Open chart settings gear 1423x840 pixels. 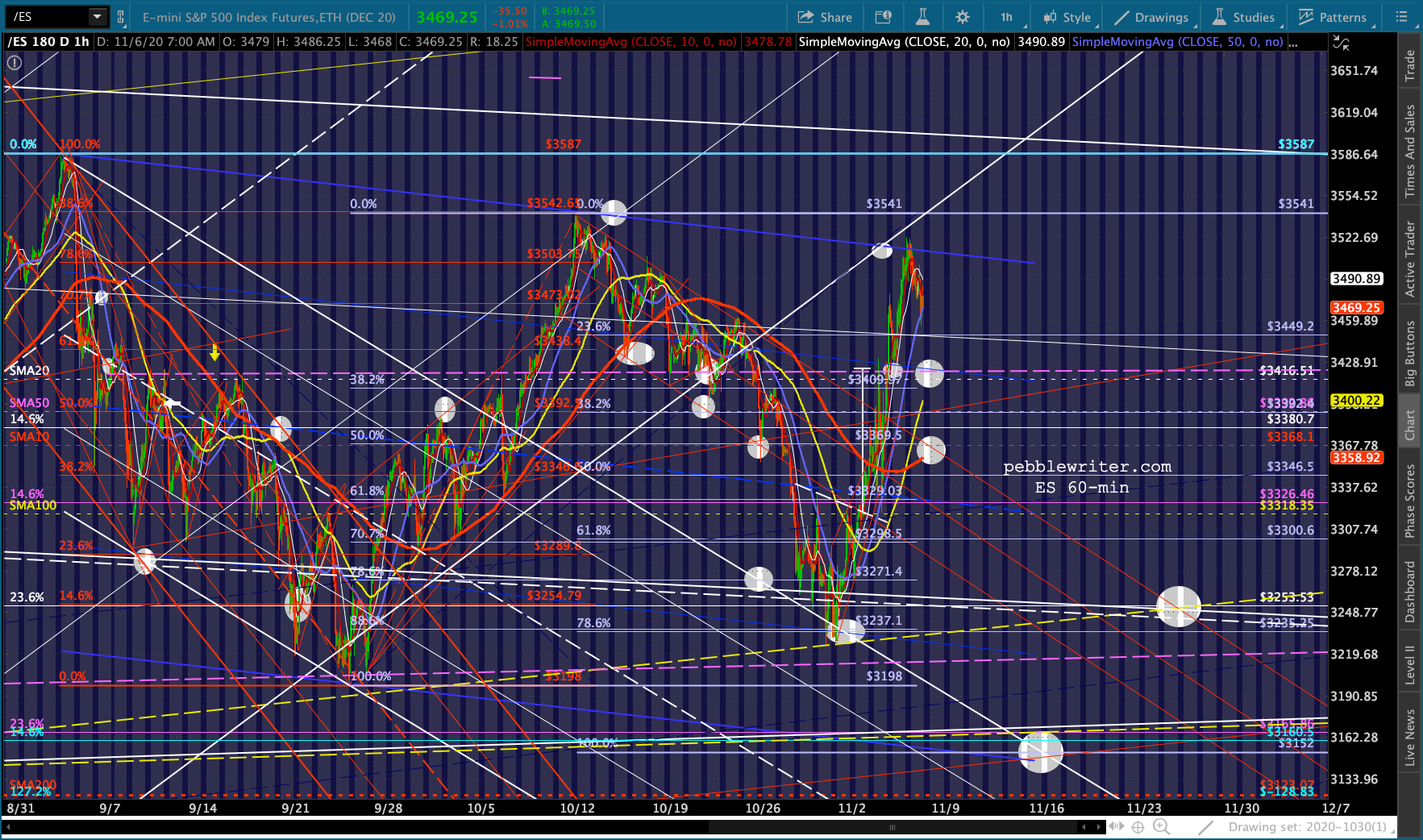[962, 17]
